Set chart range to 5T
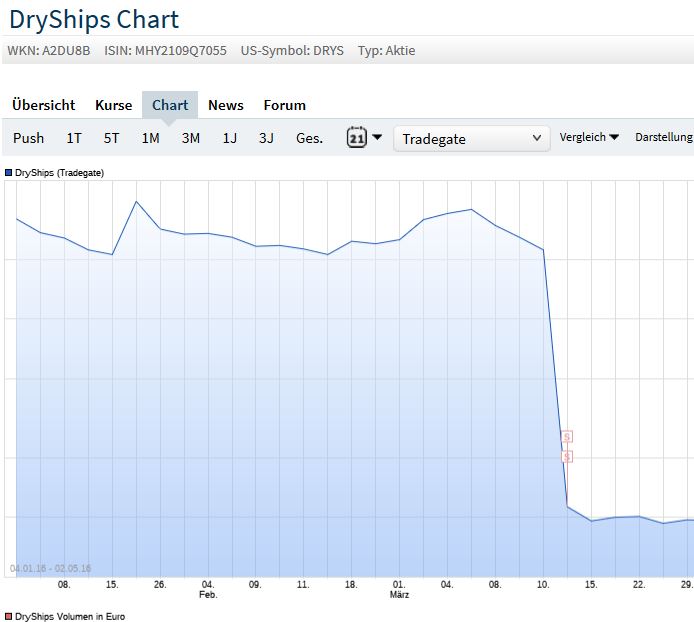 tap(112, 138)
